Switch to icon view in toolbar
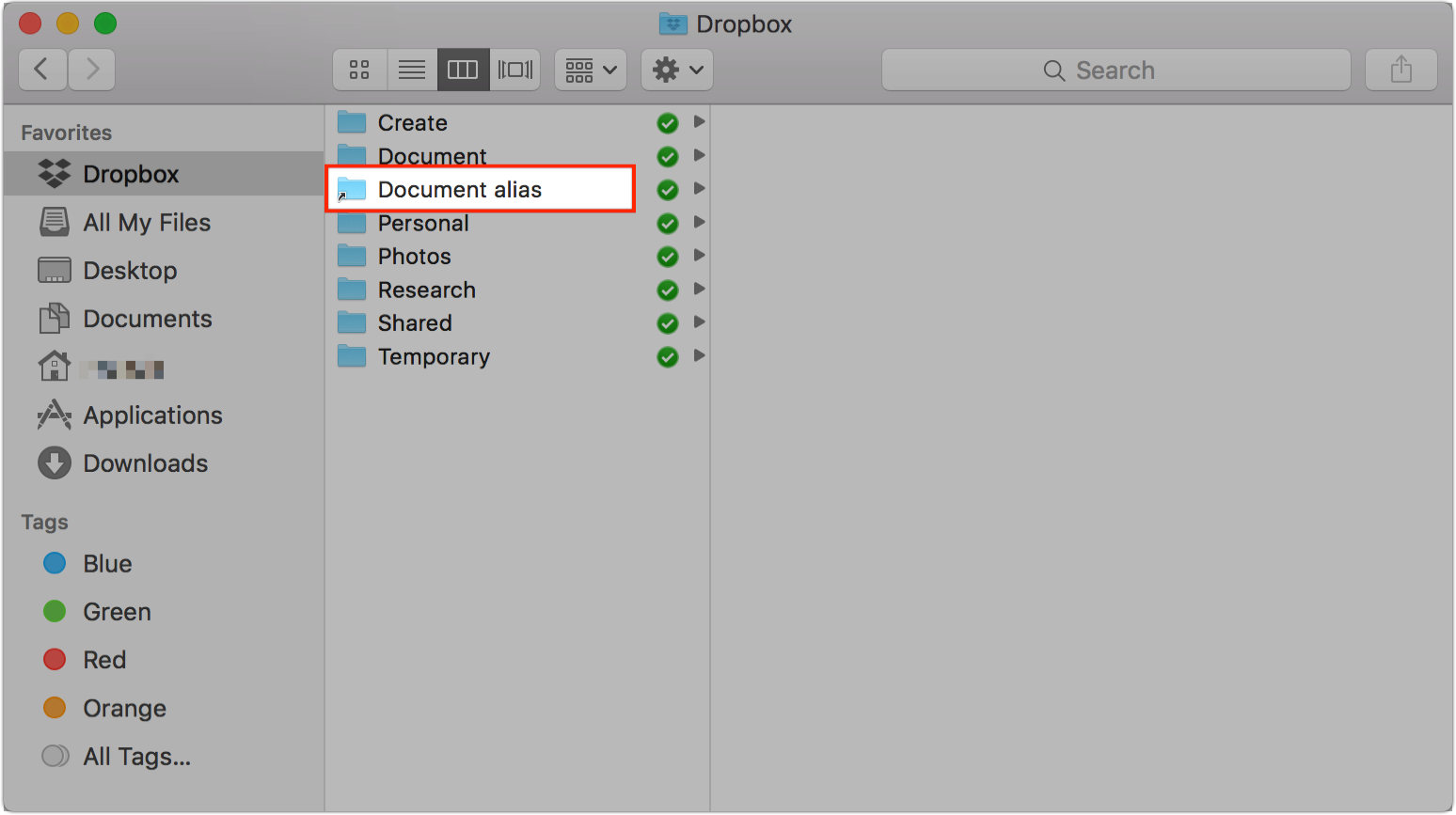1456x815 pixels. [359, 70]
